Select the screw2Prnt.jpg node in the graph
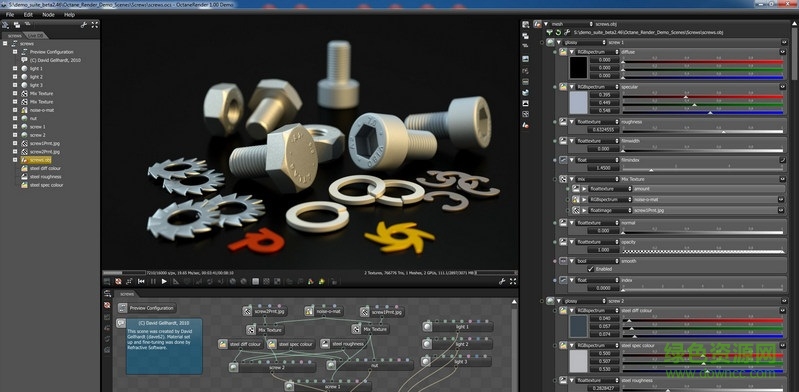 tap(265, 311)
